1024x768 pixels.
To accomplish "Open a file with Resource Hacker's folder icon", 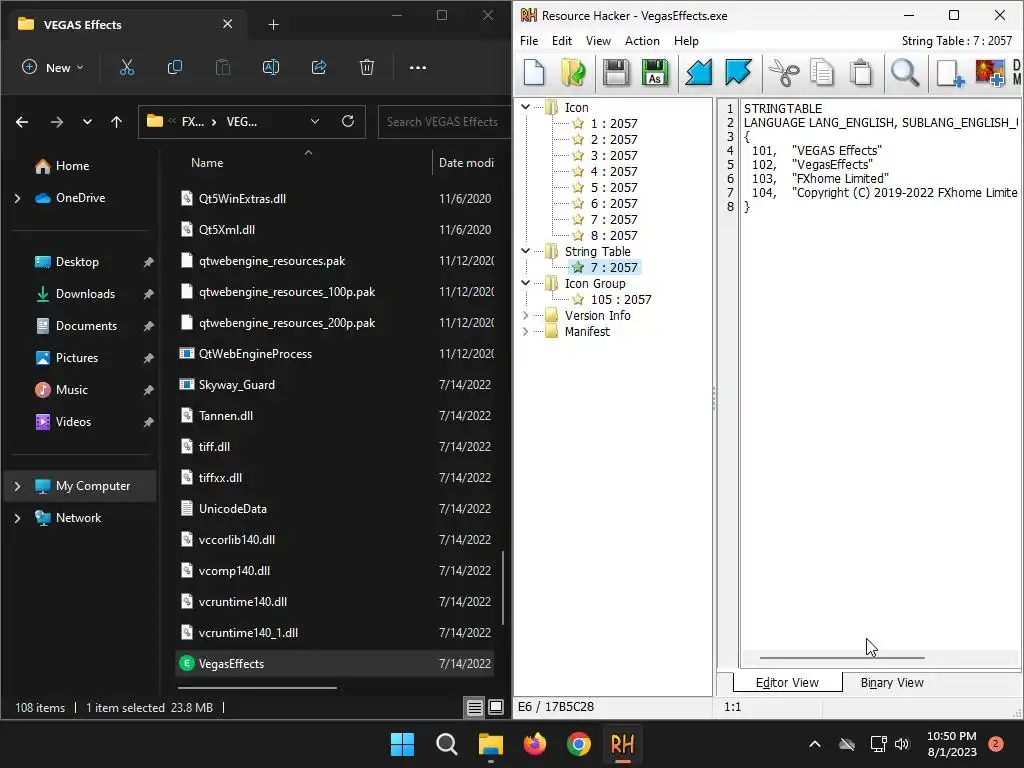I will [x=573, y=72].
